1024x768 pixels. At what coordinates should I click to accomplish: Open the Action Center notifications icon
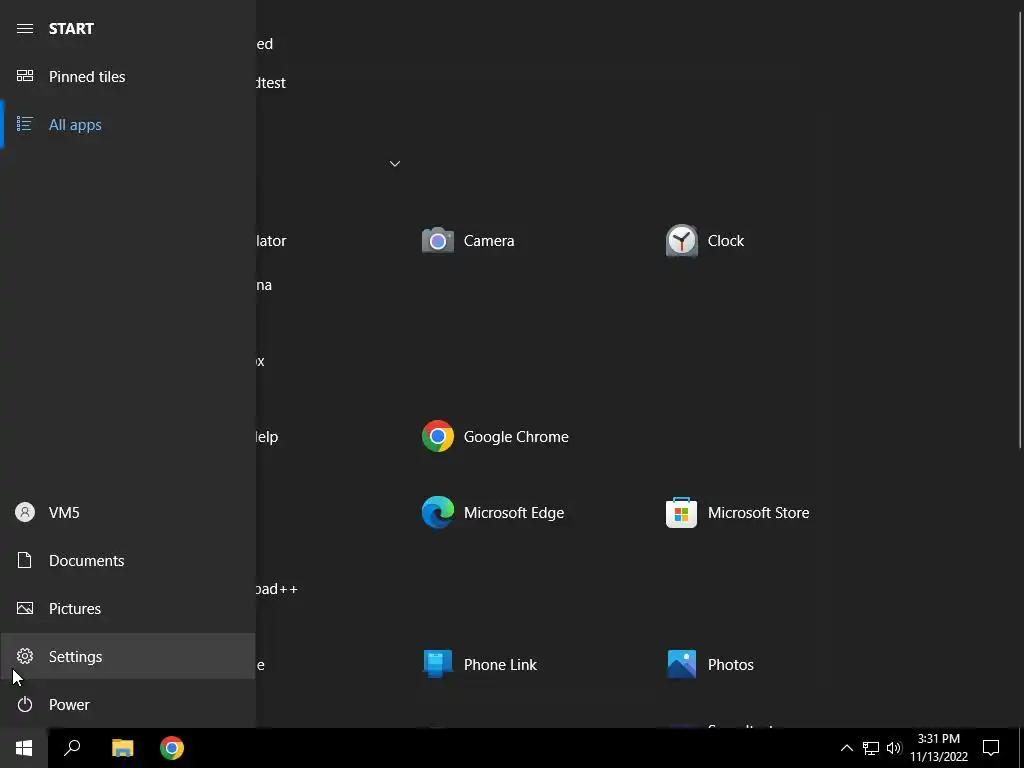pyautogui.click(x=991, y=748)
